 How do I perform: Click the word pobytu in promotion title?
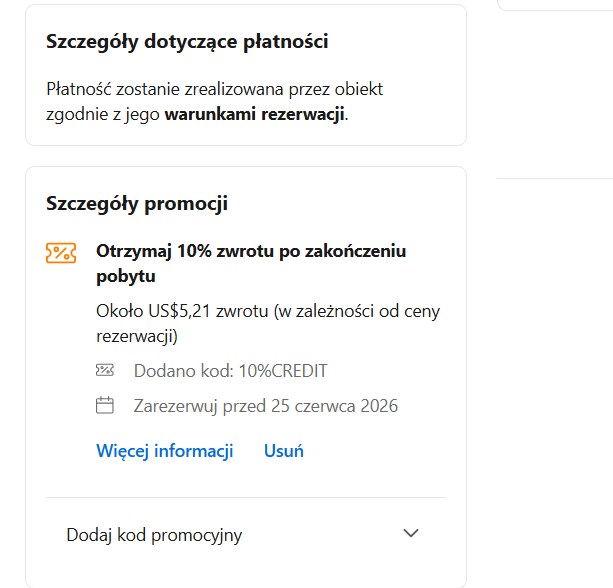[x=126, y=276]
